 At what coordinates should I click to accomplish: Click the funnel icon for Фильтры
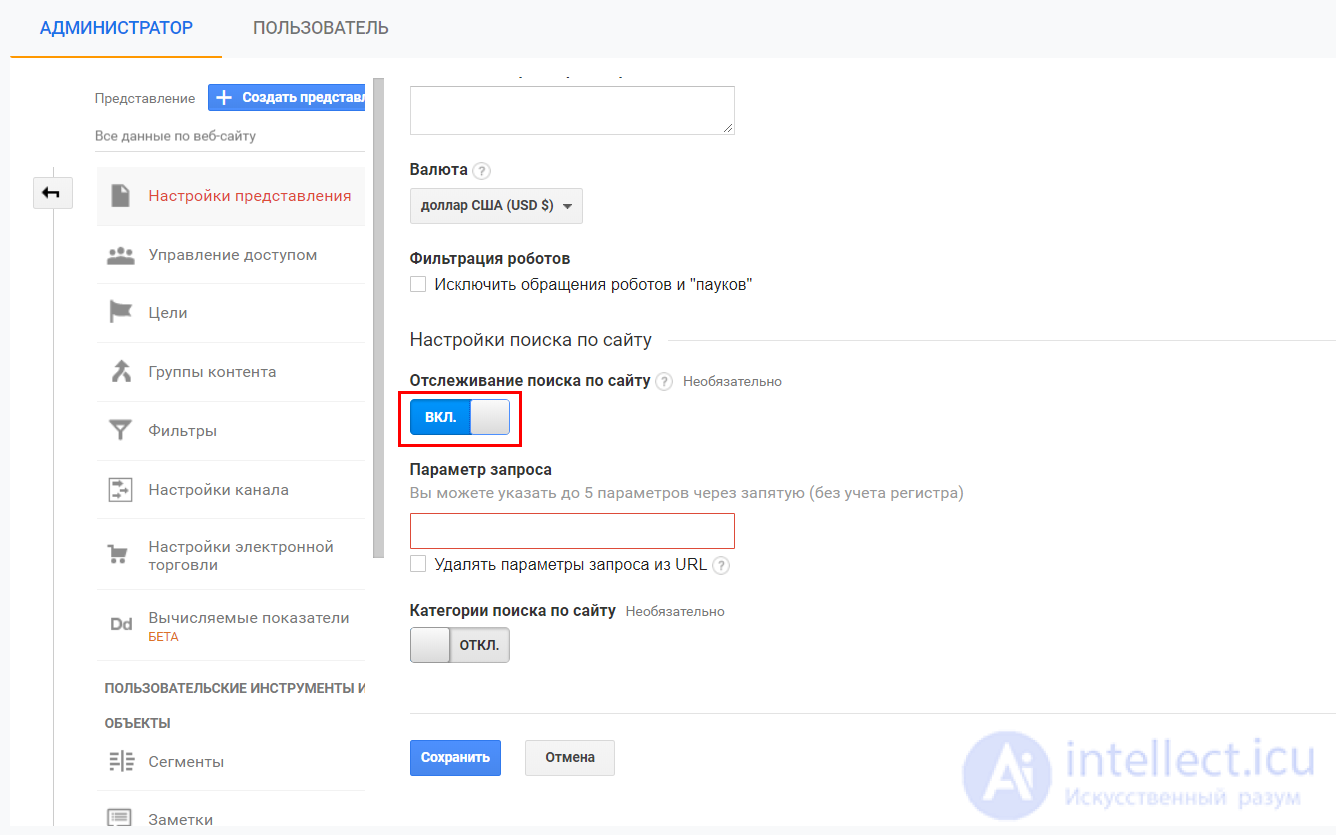pyautogui.click(x=121, y=431)
